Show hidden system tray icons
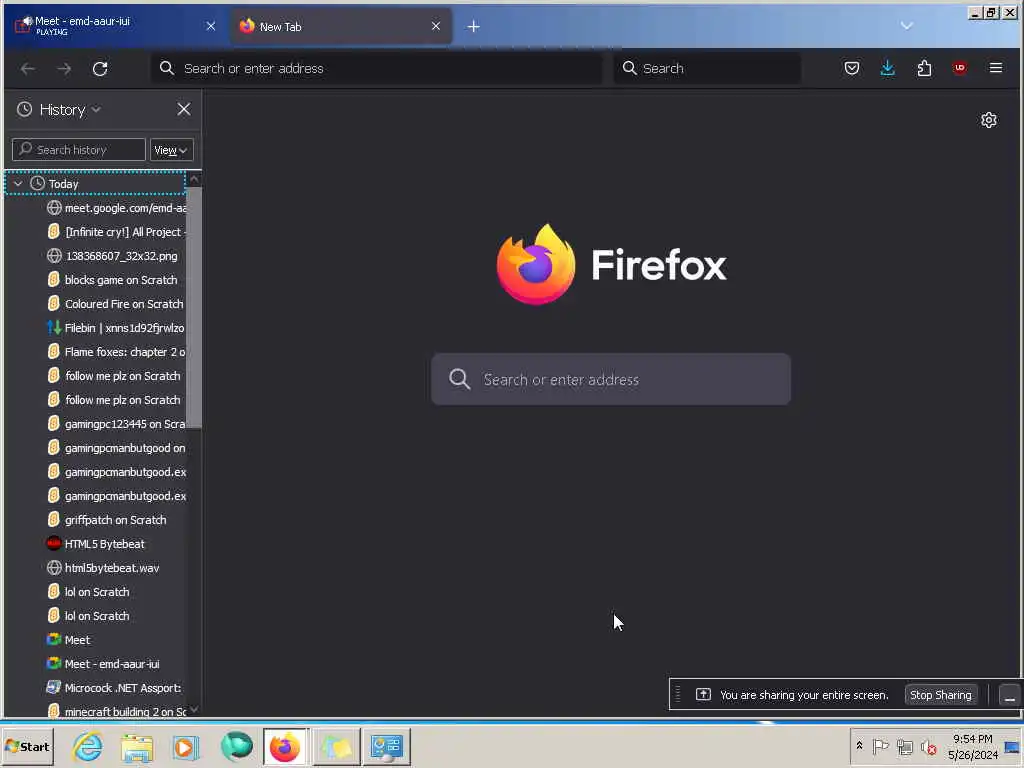Image resolution: width=1024 pixels, height=768 pixels. pos(859,746)
